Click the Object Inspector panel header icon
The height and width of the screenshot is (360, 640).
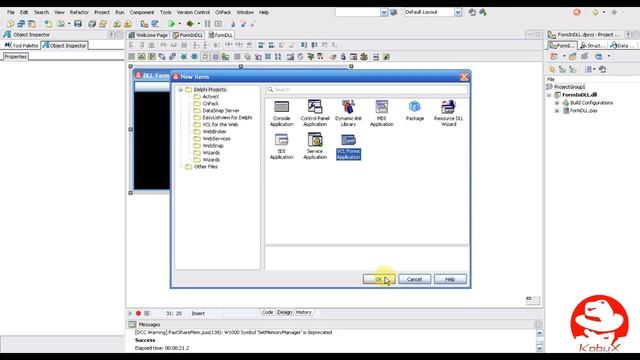click(7, 35)
